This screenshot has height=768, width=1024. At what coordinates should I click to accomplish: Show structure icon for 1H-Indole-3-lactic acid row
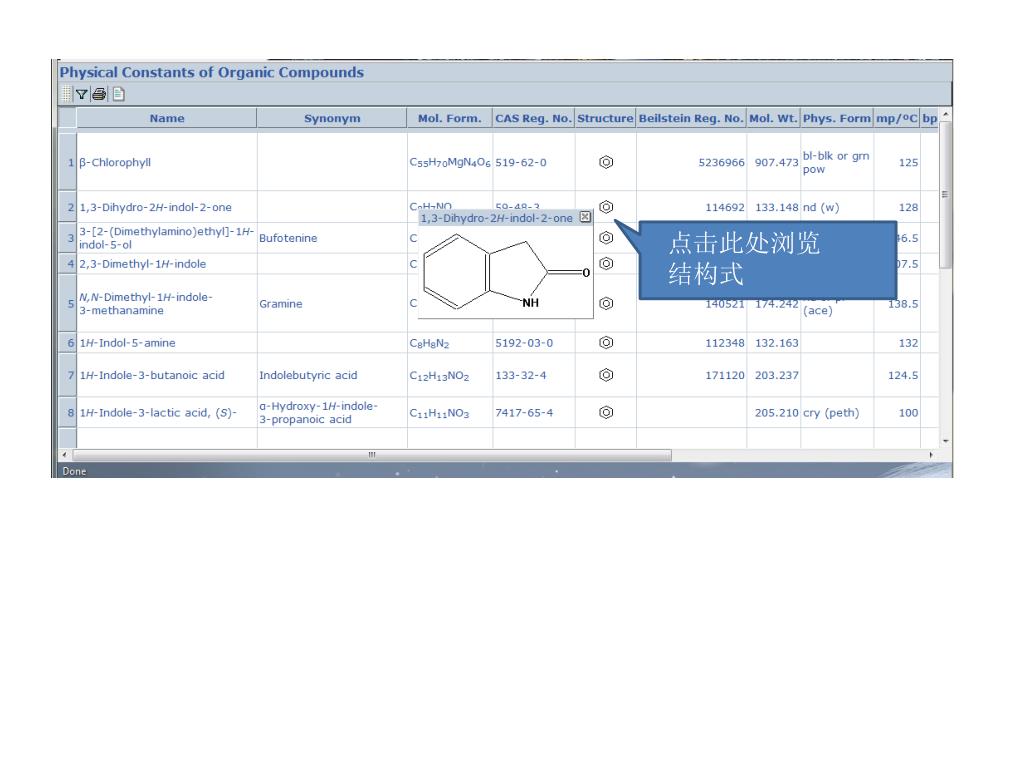606,413
